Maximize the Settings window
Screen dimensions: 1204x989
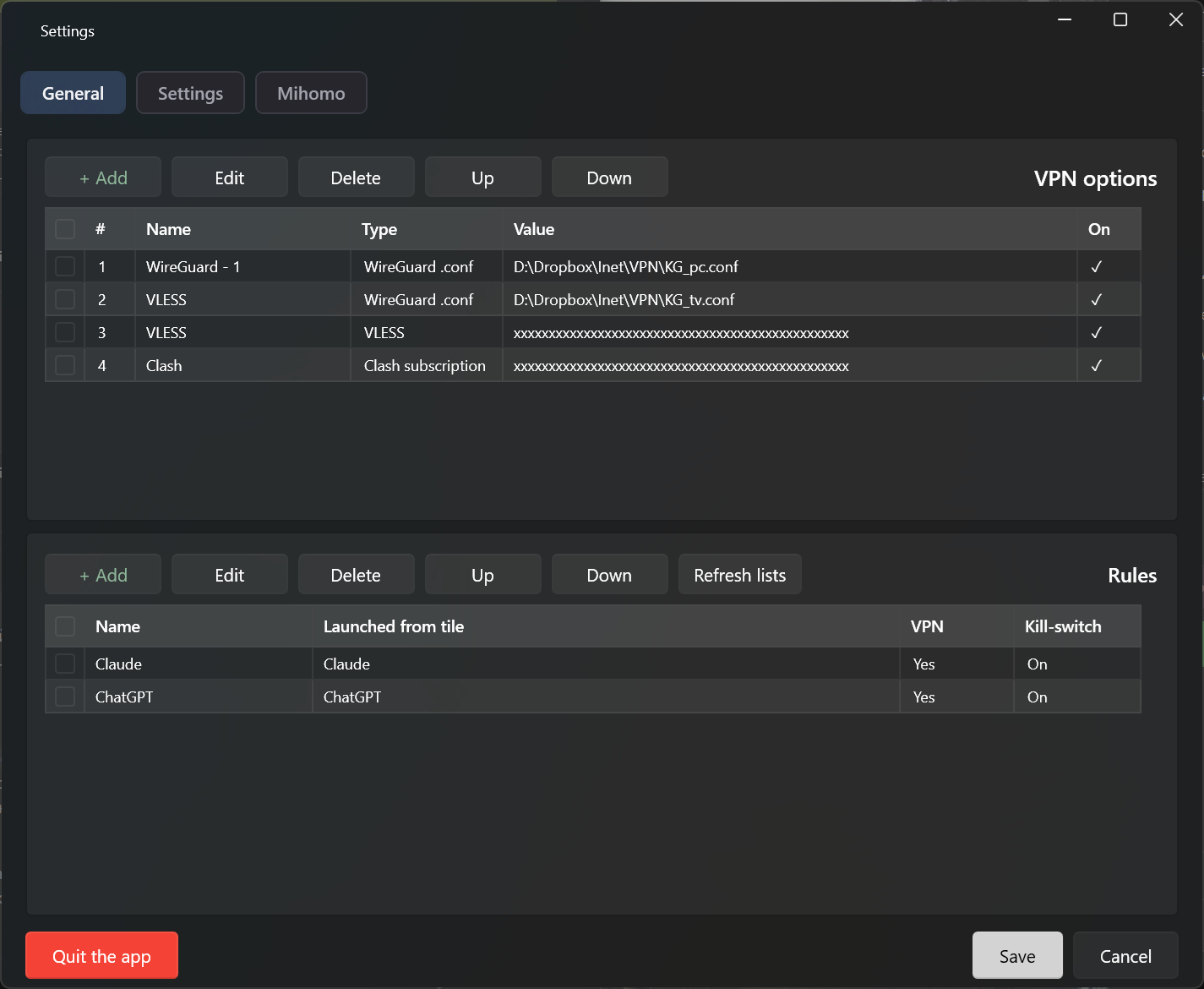pyautogui.click(x=1120, y=19)
